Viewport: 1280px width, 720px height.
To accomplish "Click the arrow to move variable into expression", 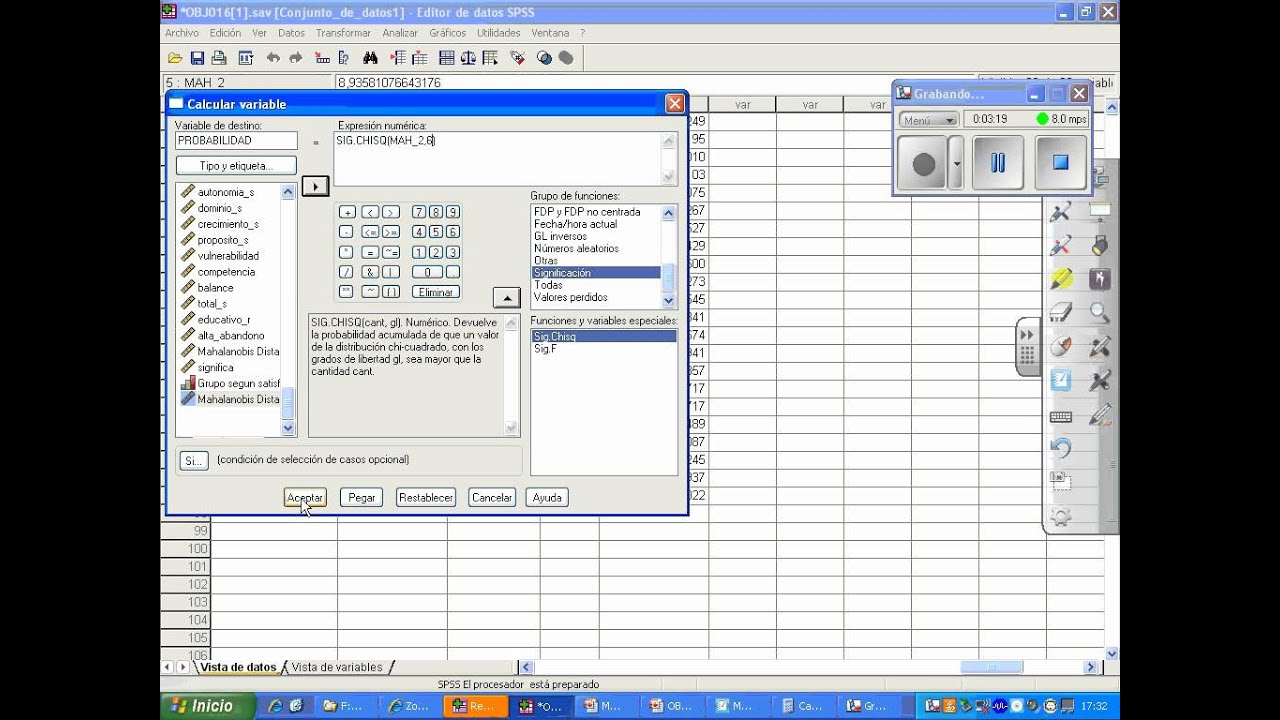I will point(315,186).
